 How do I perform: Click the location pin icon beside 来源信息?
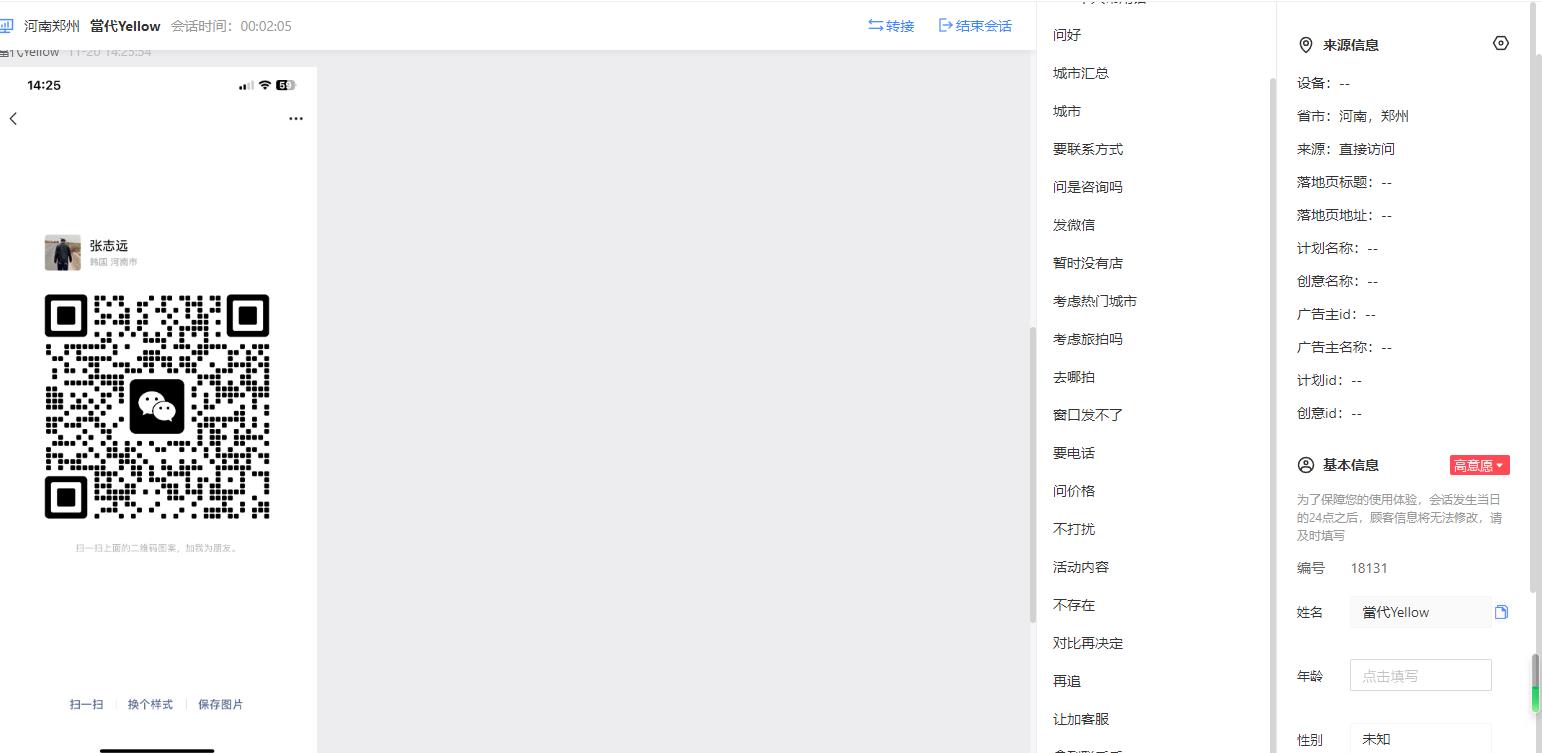(1305, 45)
